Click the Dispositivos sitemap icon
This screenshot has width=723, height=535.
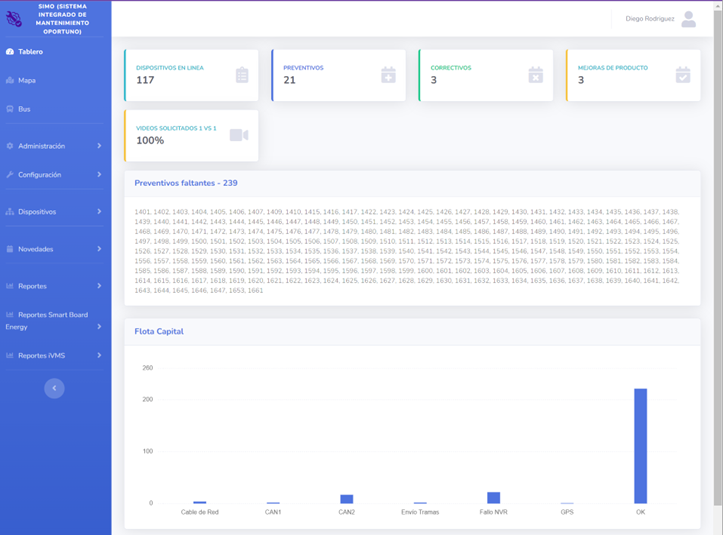point(10,212)
